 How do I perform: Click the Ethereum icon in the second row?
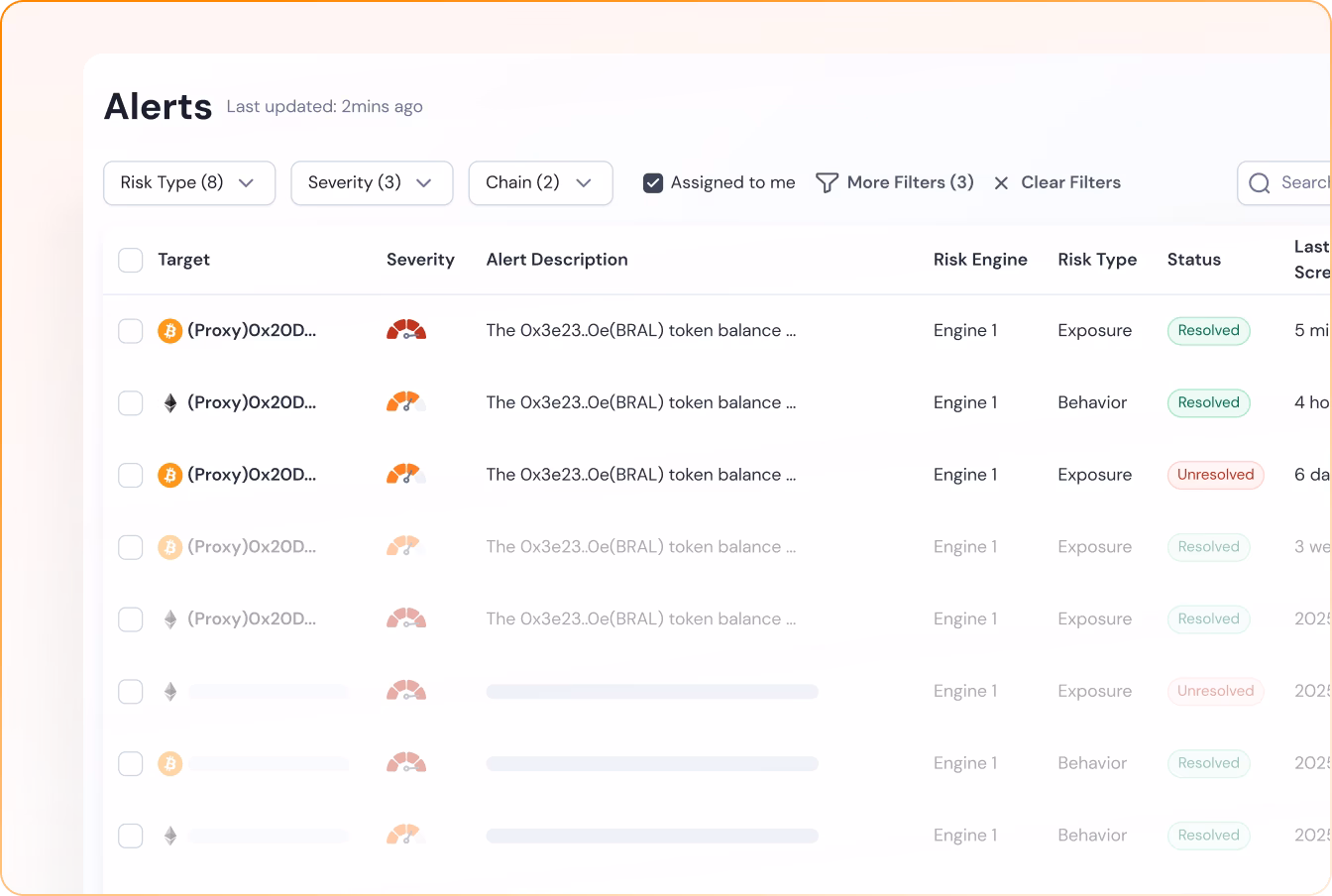click(170, 403)
